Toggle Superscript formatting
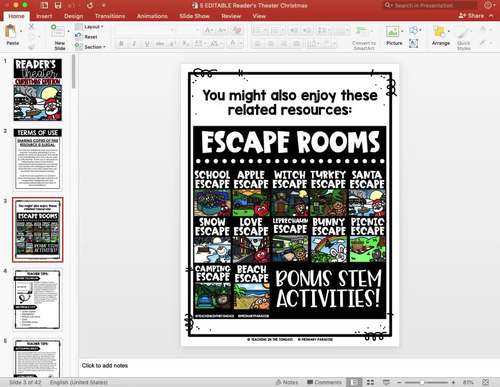This screenshot has height=387, width=500. point(173,44)
